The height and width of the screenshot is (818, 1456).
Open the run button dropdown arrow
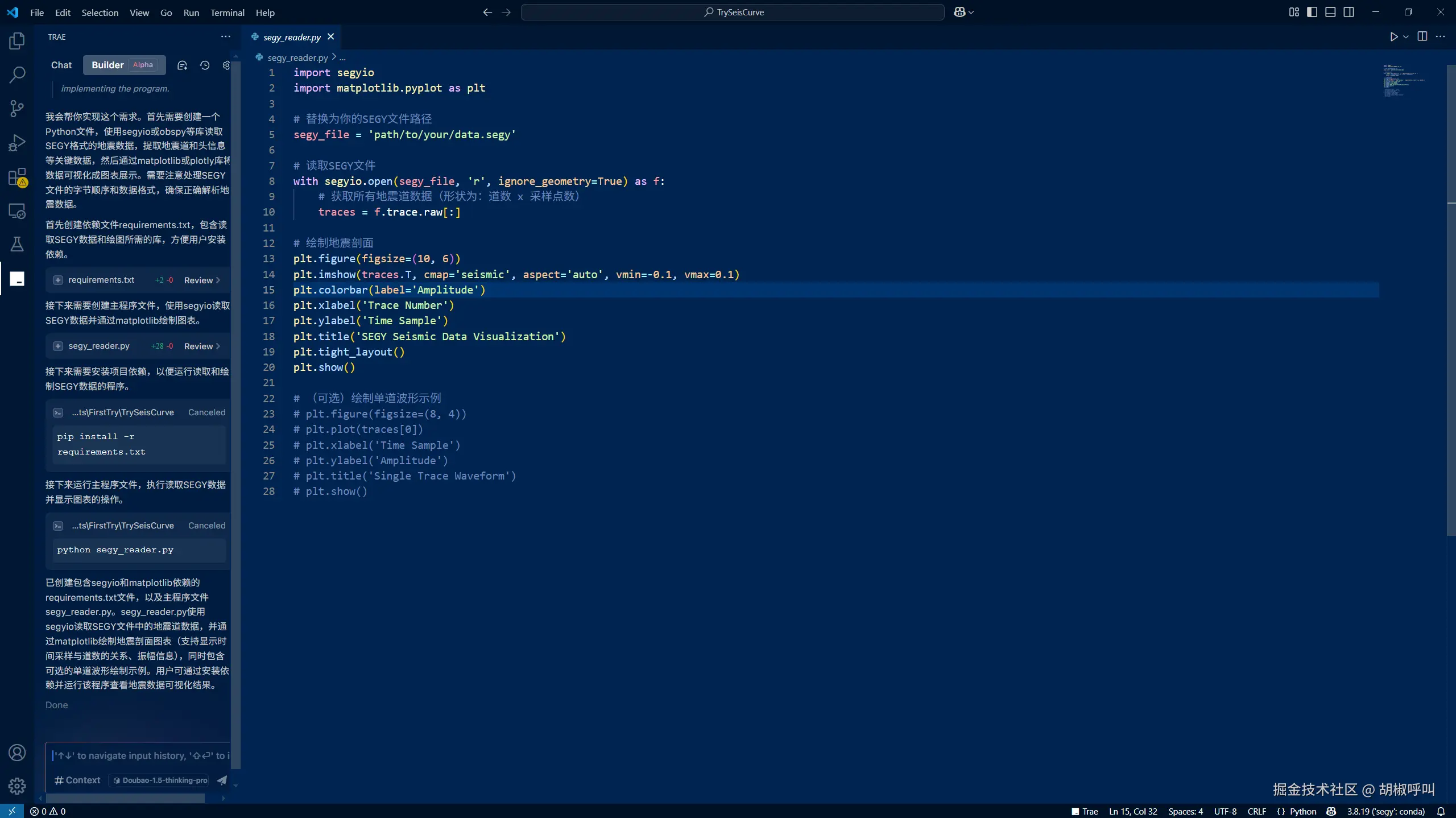(x=1406, y=37)
